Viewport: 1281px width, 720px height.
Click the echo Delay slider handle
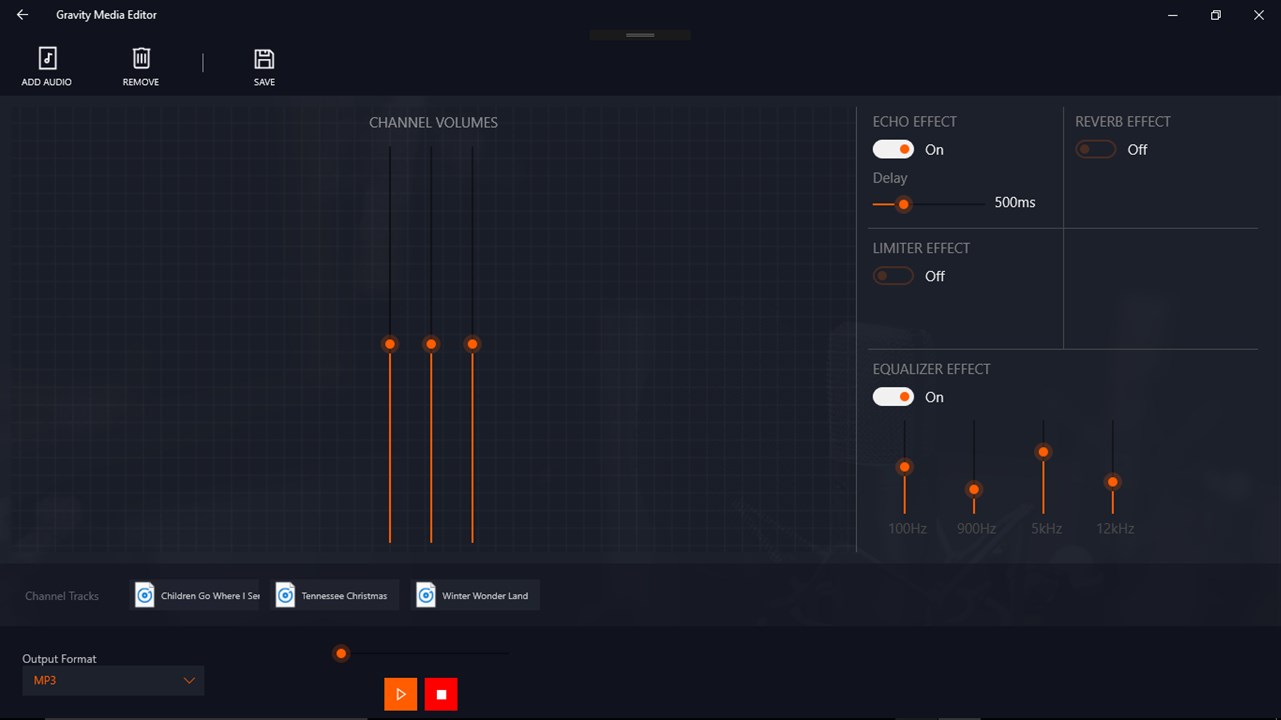[903, 204]
